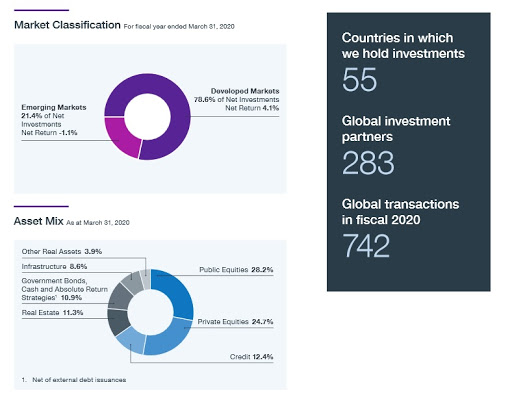The height and width of the screenshot is (408, 512).
Task: Click the Emerging Markets magenta donut segment
Action: 121,138
